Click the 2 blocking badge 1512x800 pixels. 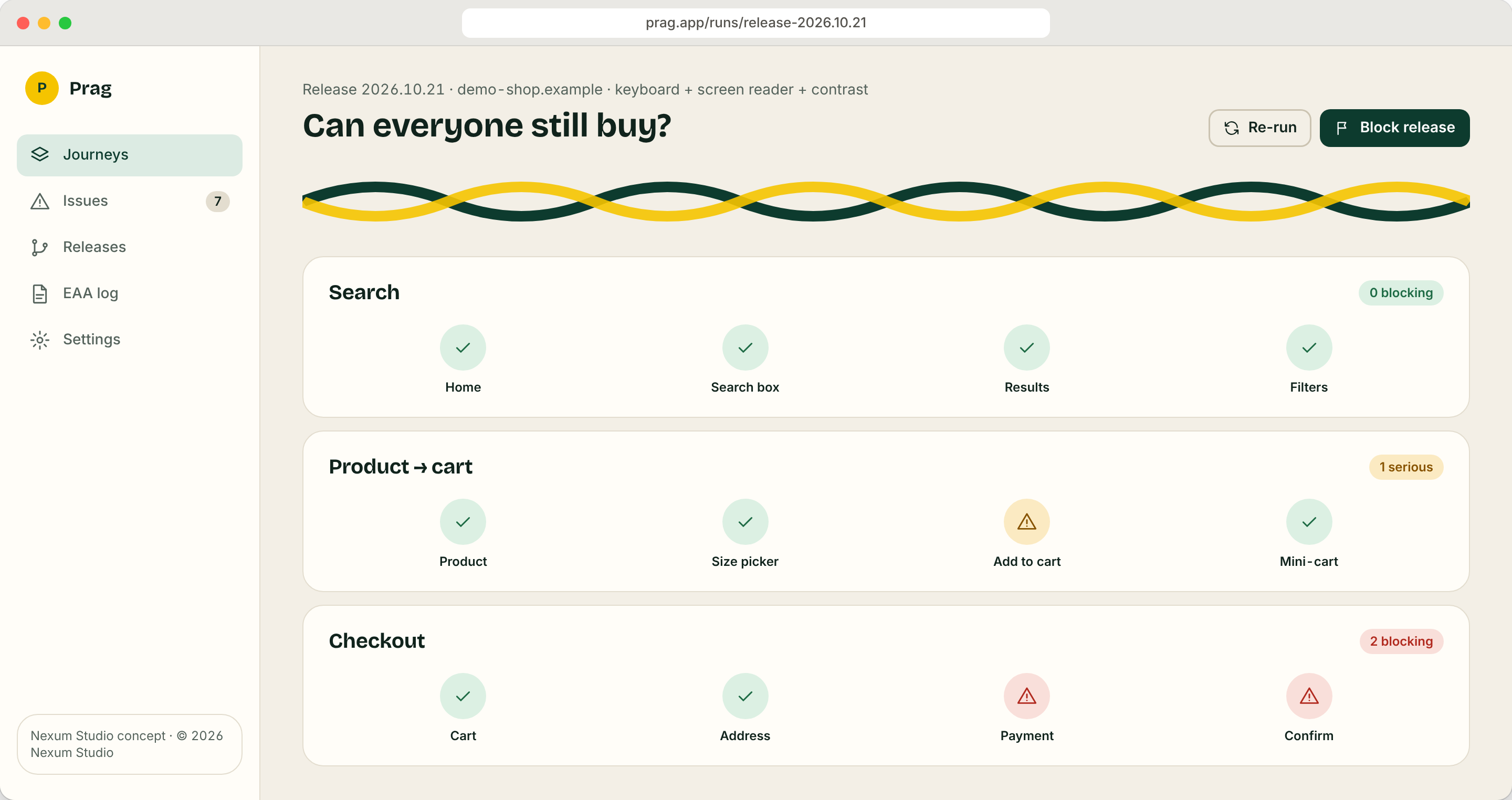[1402, 641]
